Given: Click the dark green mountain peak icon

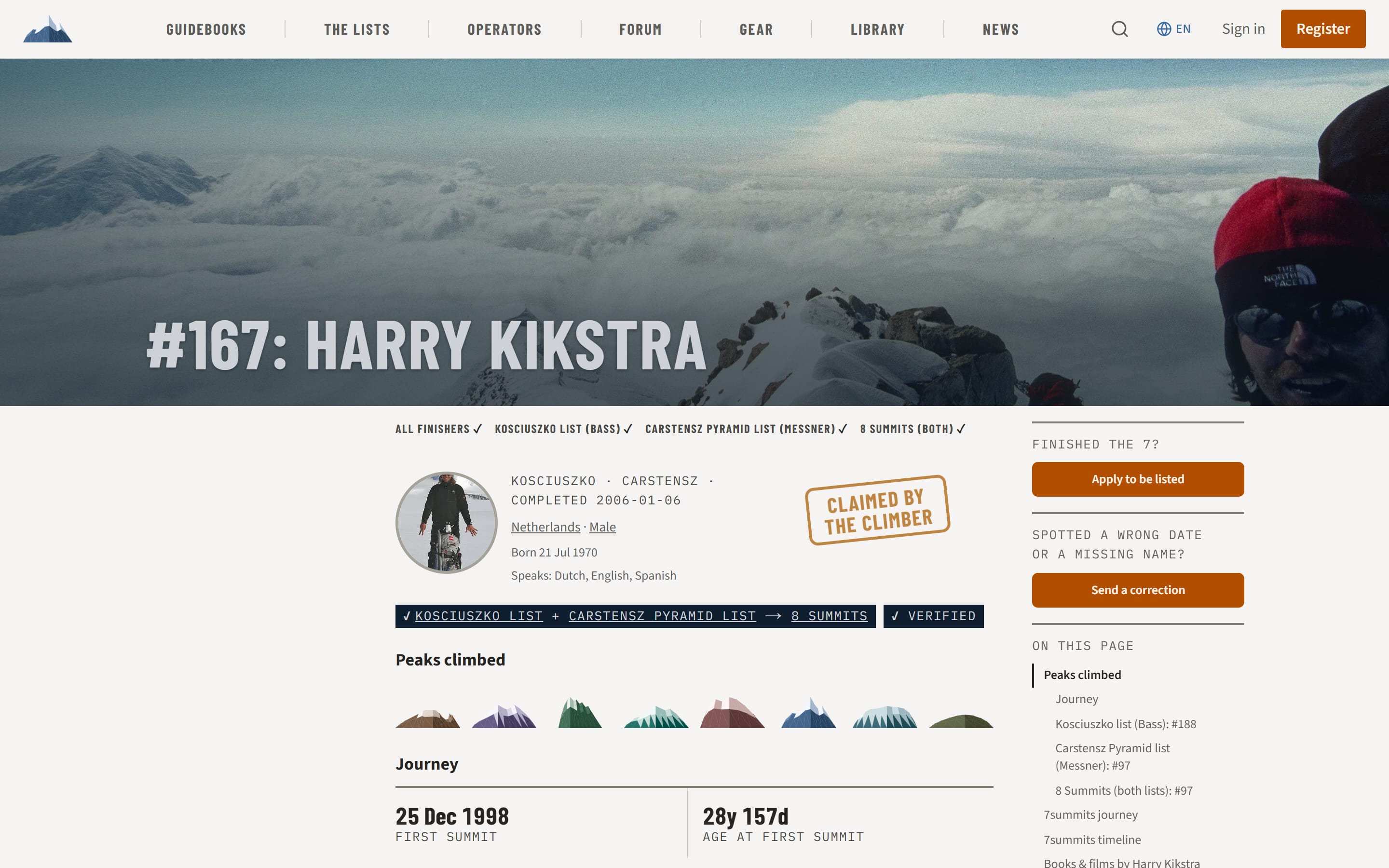Looking at the screenshot, I should [x=580, y=713].
